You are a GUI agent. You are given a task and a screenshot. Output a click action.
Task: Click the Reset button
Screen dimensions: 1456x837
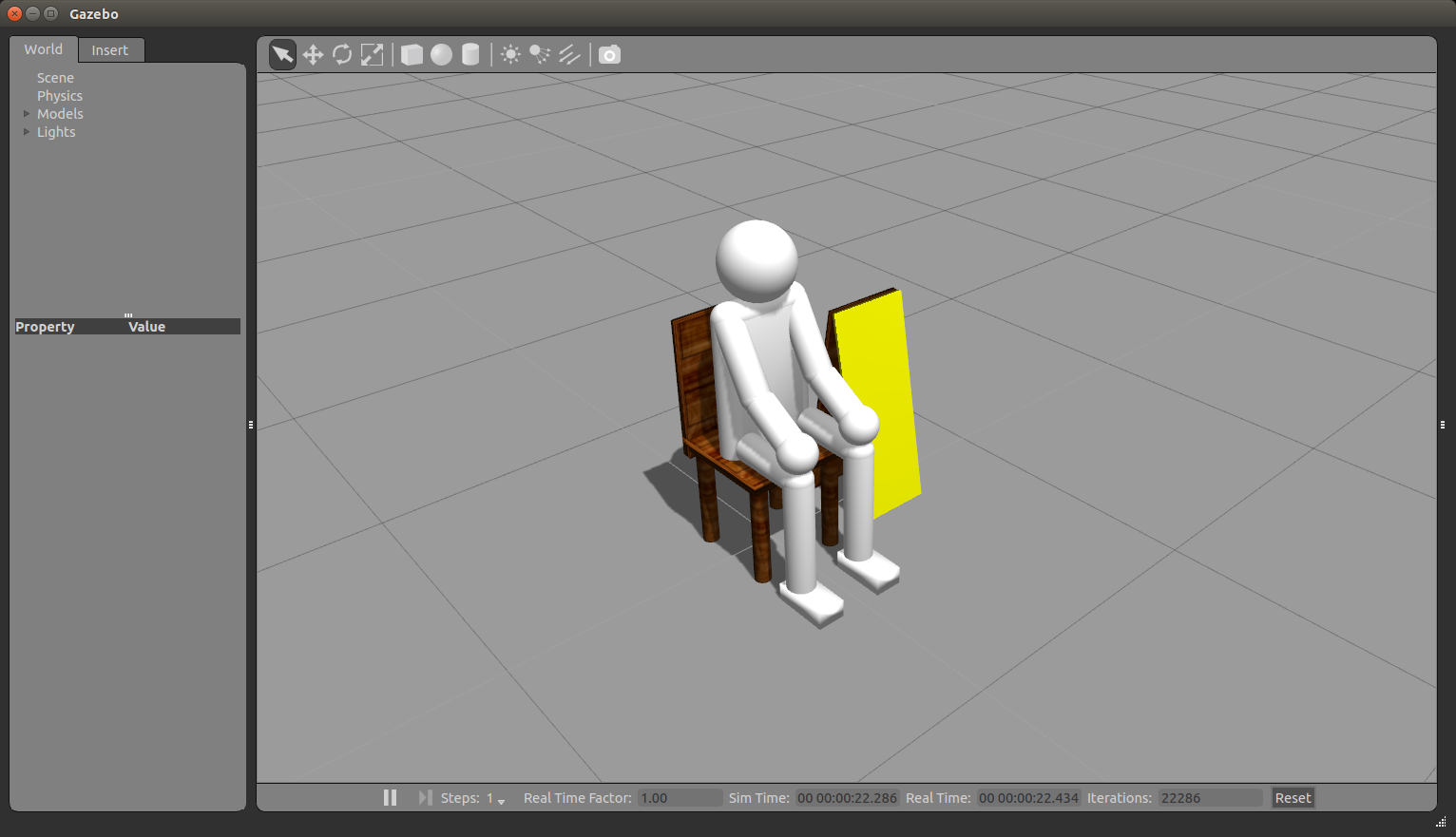coord(1293,798)
